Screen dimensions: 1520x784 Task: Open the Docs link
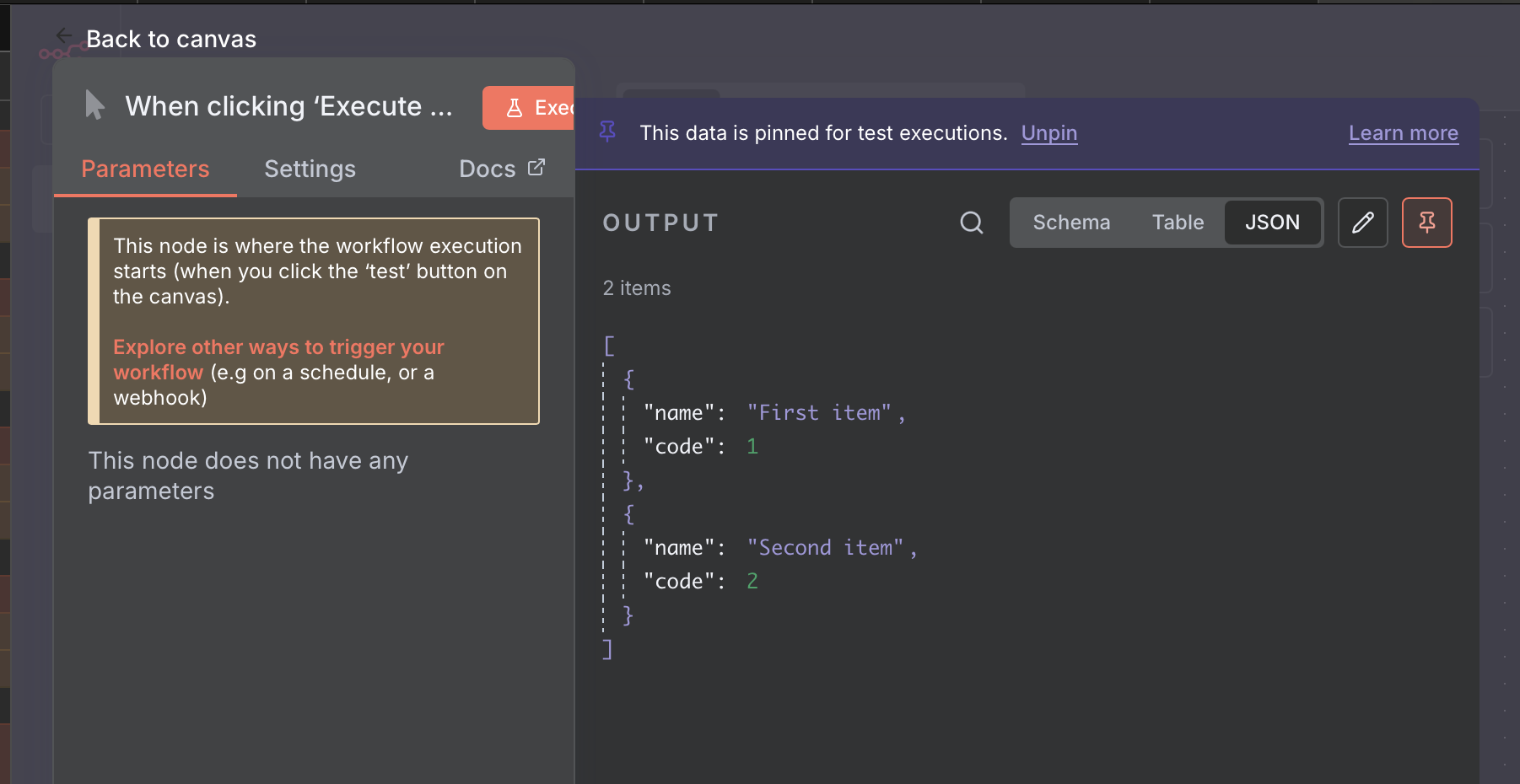488,169
